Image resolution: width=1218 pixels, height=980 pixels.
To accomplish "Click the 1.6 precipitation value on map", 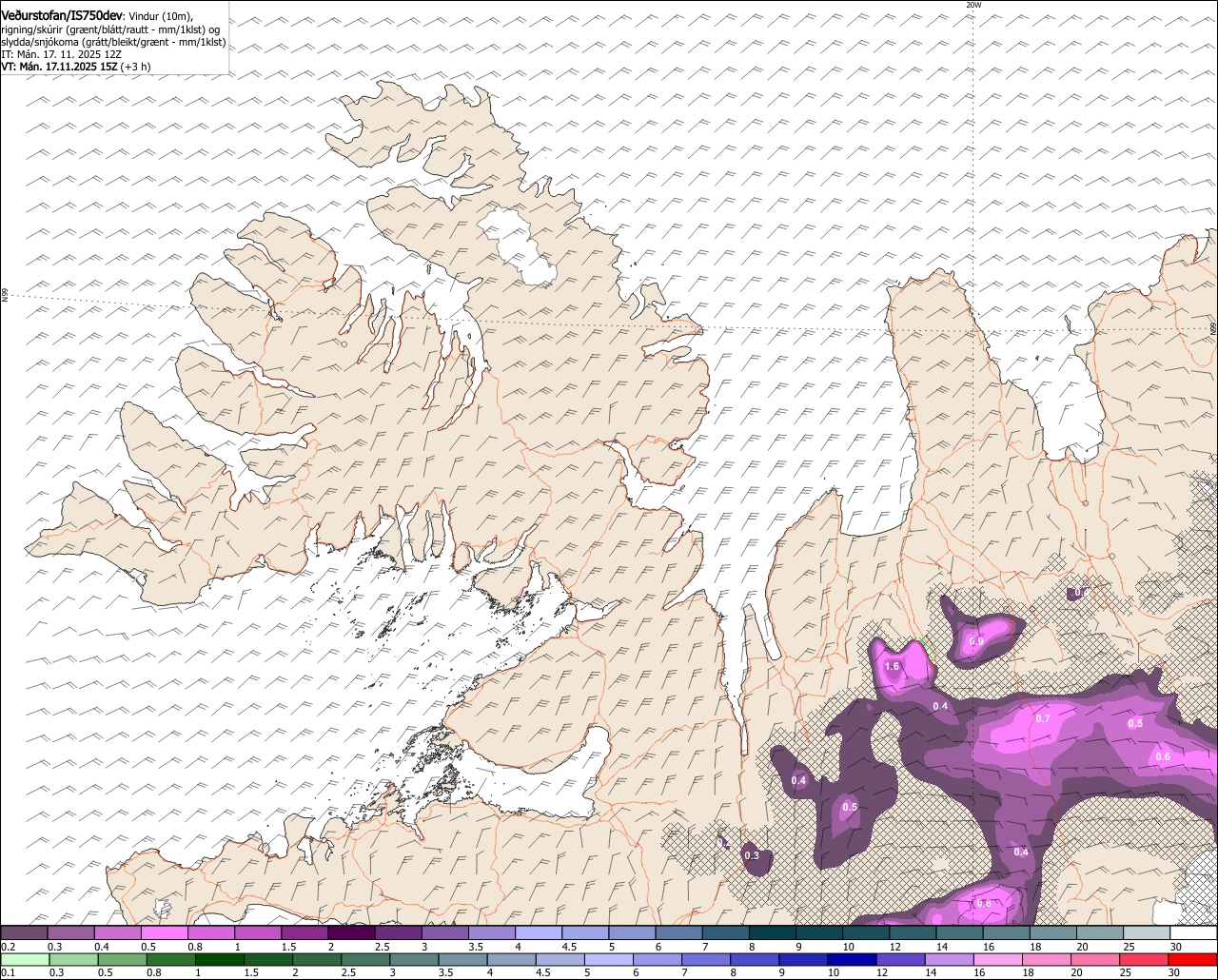I will (x=892, y=667).
